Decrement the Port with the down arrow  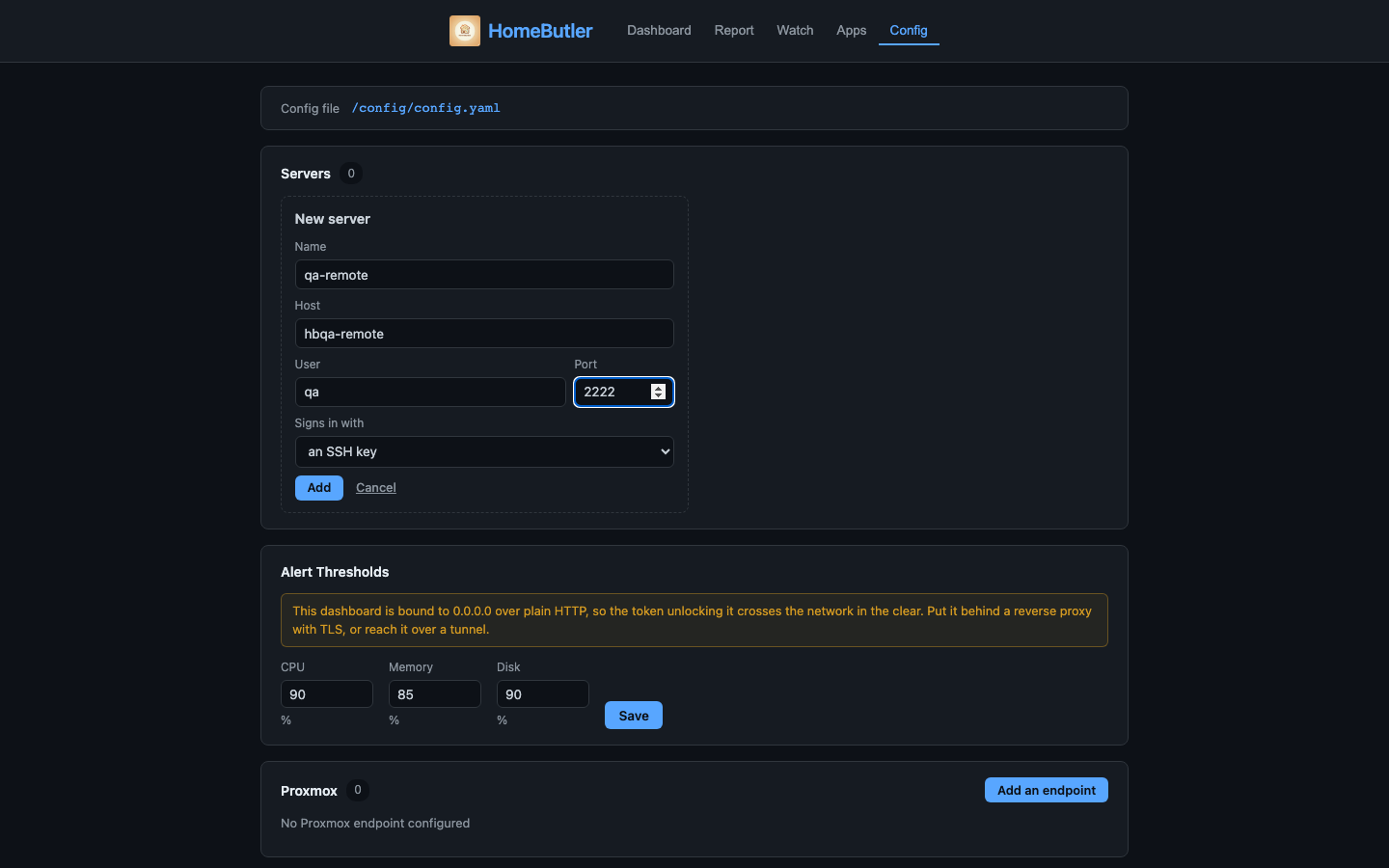click(x=659, y=396)
